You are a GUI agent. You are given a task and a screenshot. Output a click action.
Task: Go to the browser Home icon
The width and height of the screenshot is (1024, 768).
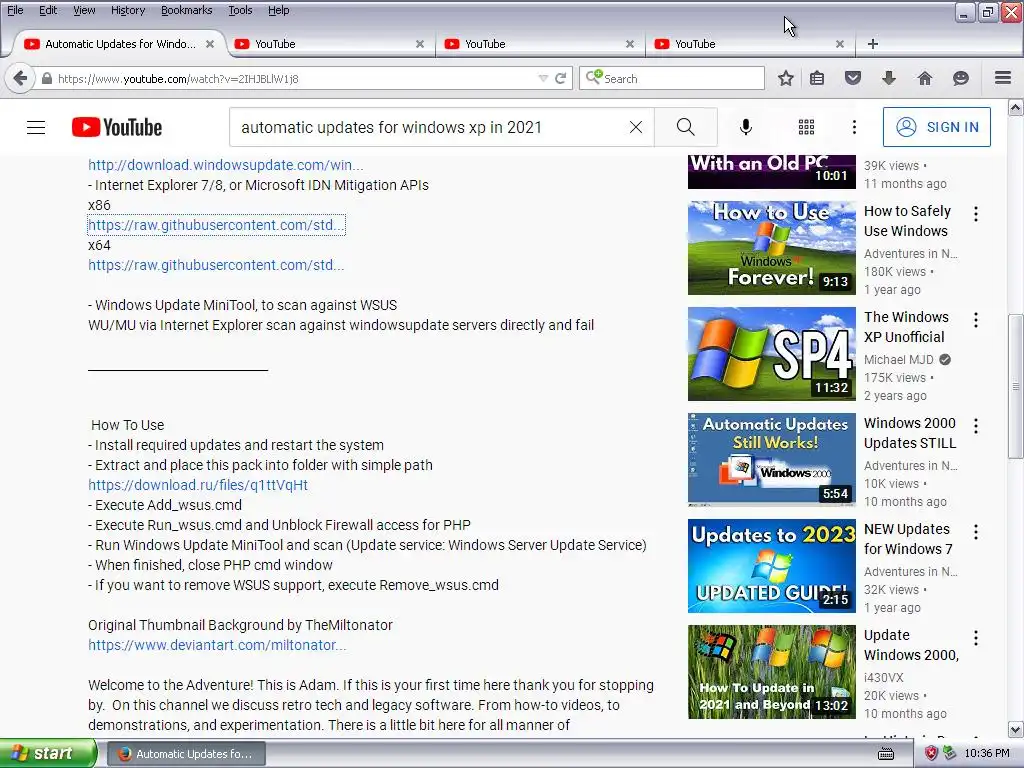click(x=925, y=78)
